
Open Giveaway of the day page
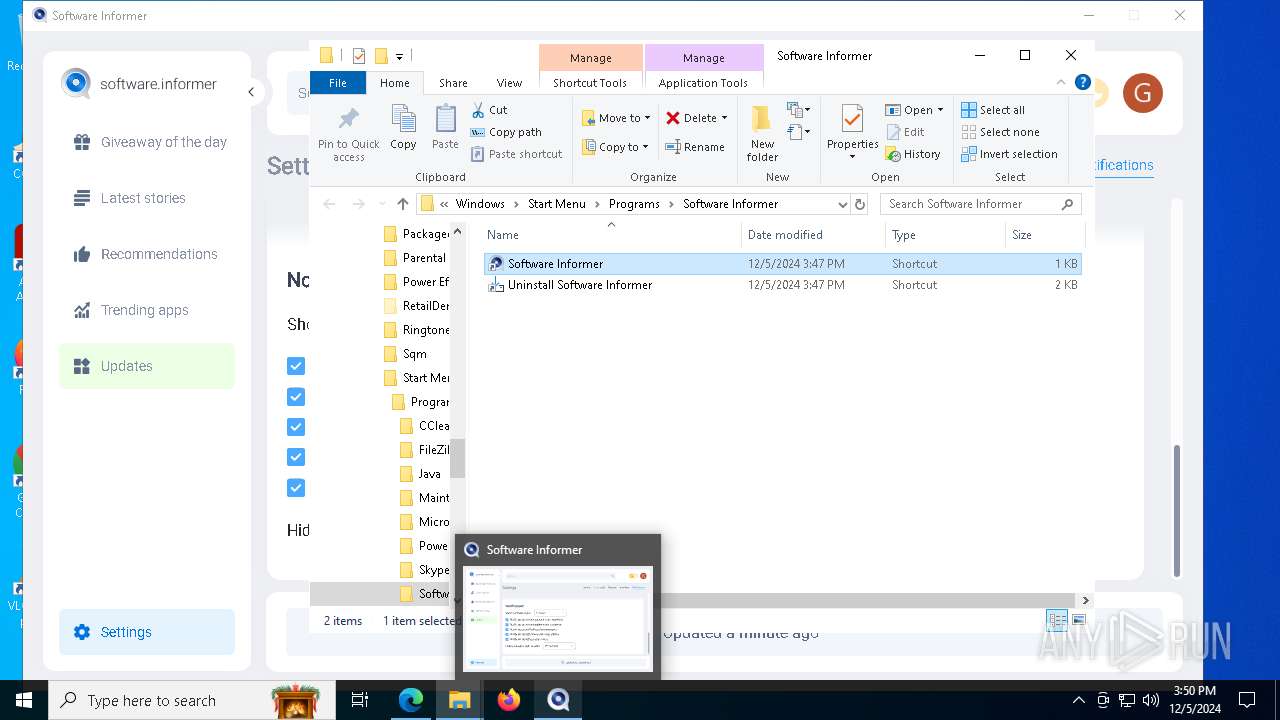coord(147,142)
